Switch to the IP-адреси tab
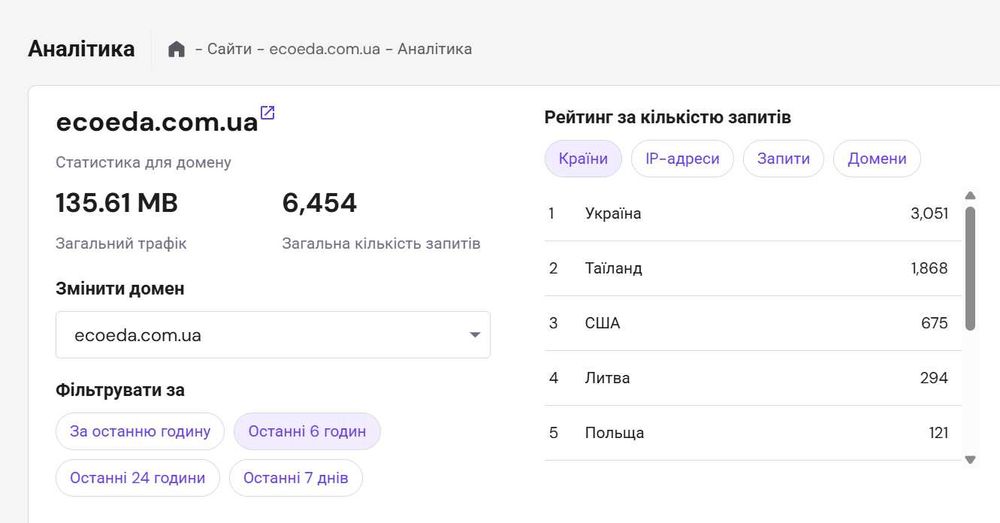This screenshot has width=1000, height=523. [682, 159]
